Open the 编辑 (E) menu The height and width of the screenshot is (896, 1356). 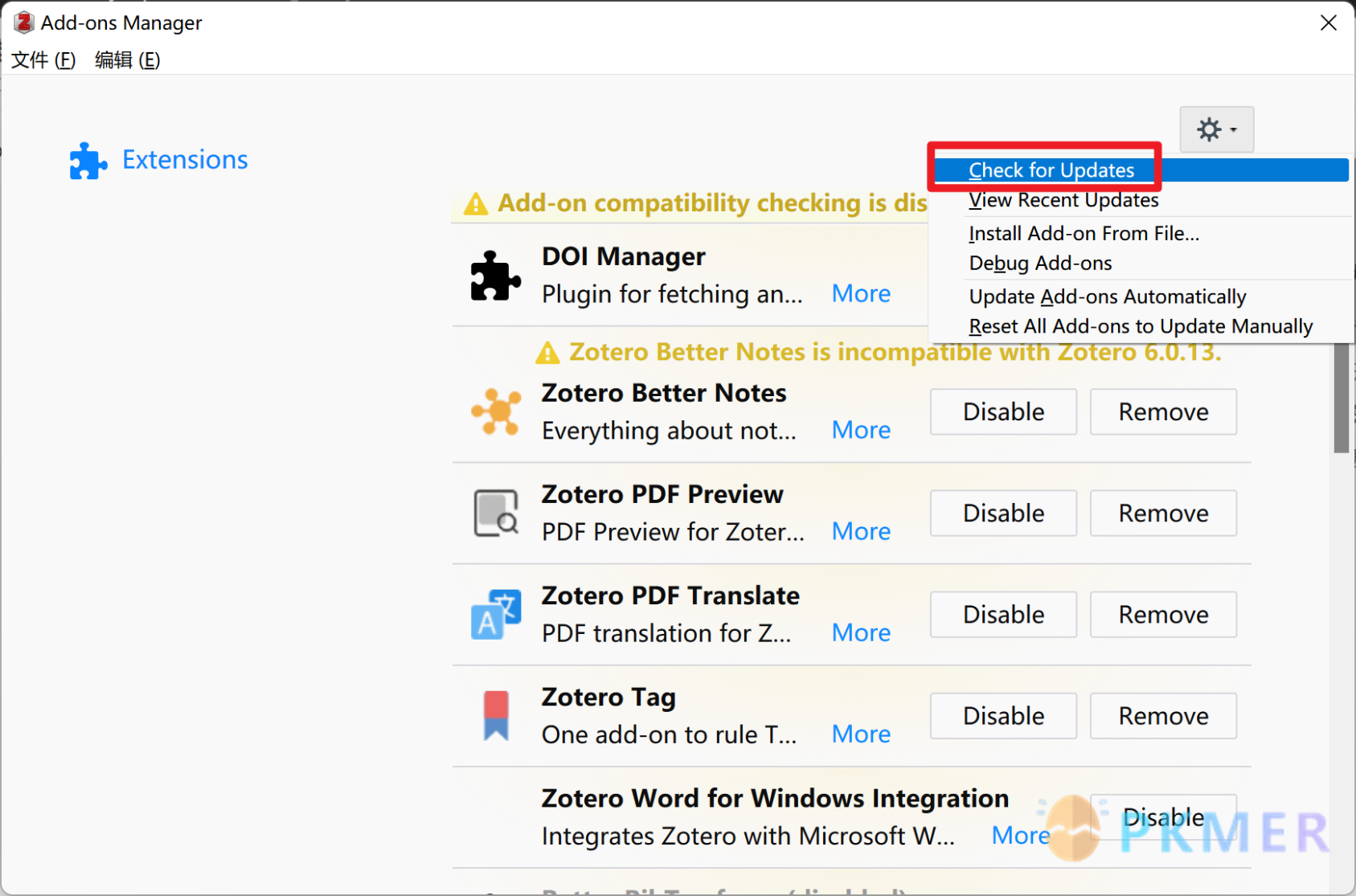[128, 59]
